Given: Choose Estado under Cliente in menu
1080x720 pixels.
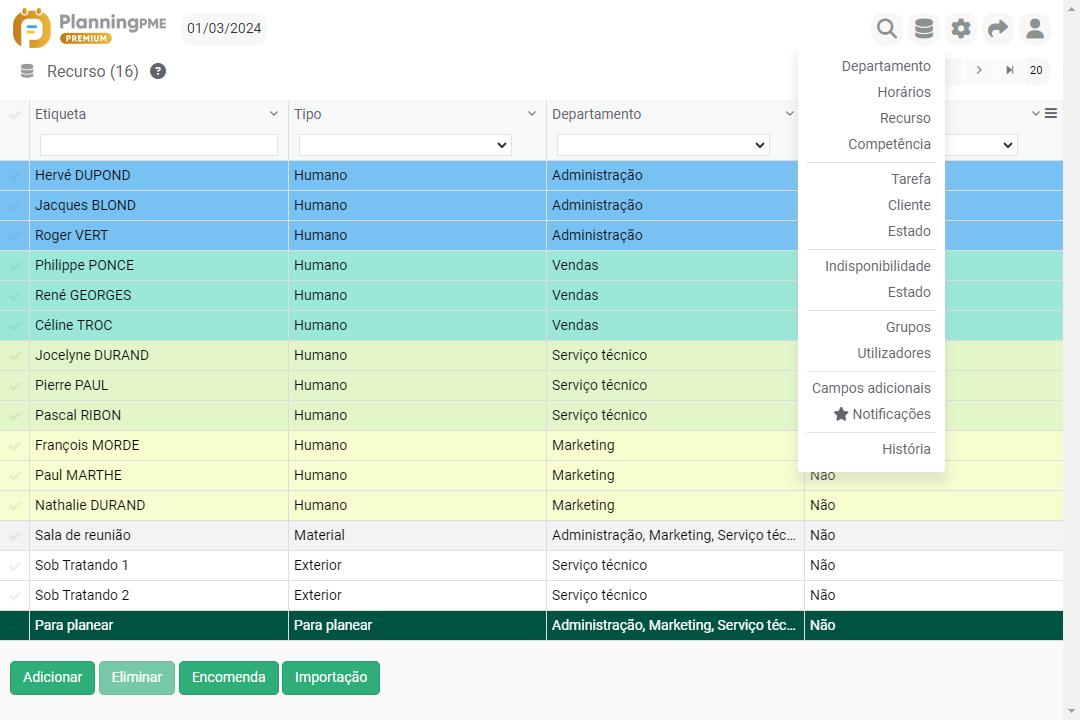Looking at the screenshot, I should [x=909, y=232].
